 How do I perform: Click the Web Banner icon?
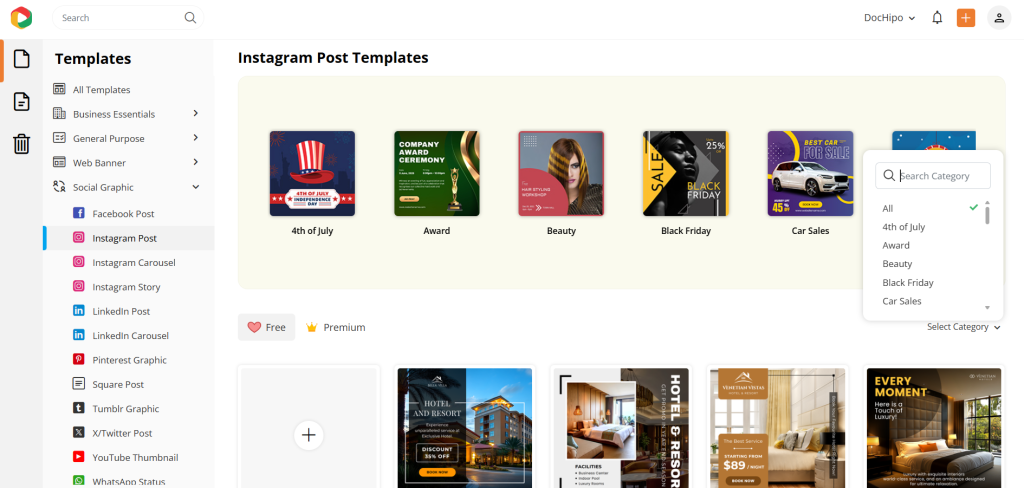pyautogui.click(x=59, y=162)
